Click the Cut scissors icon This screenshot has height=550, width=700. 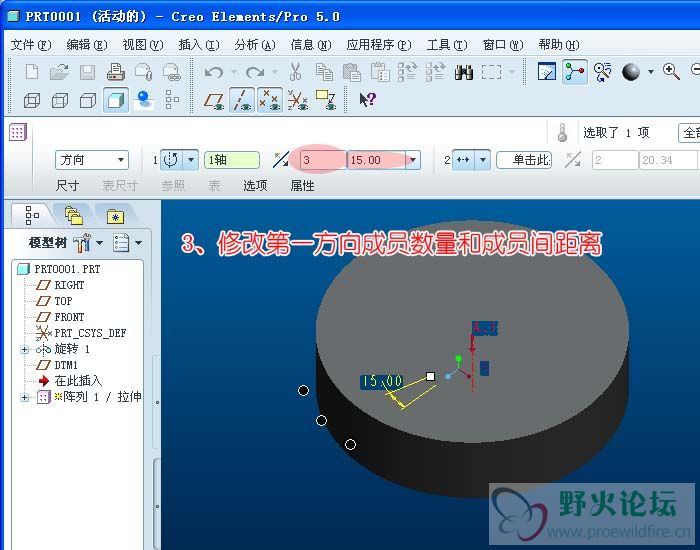(295, 72)
